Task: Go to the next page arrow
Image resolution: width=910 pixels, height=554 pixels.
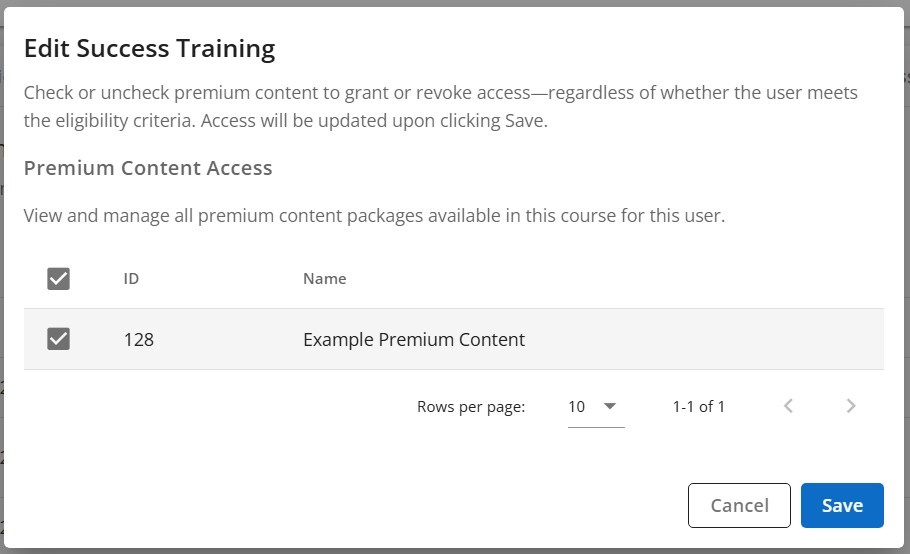Action: click(x=851, y=406)
